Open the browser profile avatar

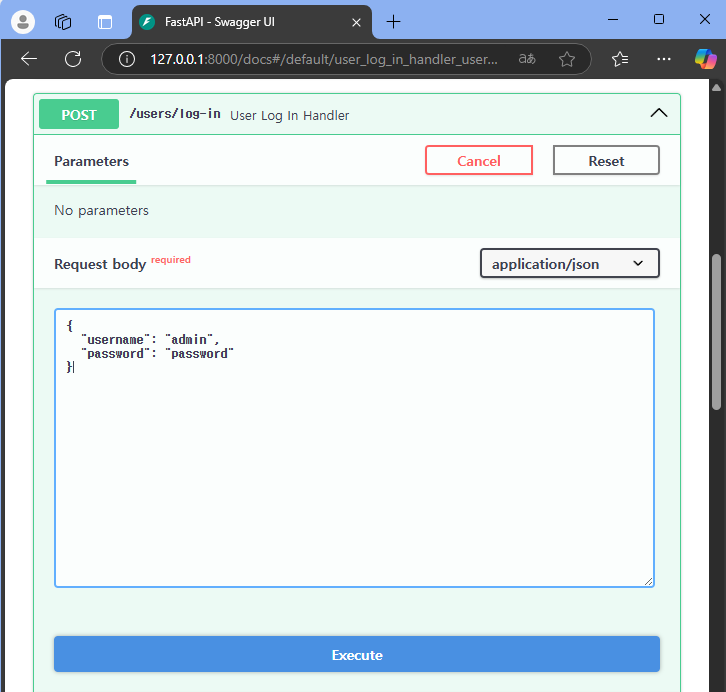click(23, 22)
